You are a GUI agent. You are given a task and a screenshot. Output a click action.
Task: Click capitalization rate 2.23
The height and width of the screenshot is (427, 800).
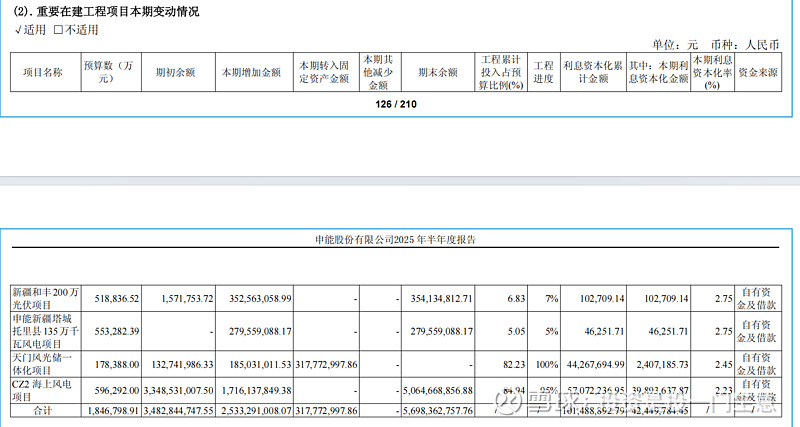[x=723, y=390]
